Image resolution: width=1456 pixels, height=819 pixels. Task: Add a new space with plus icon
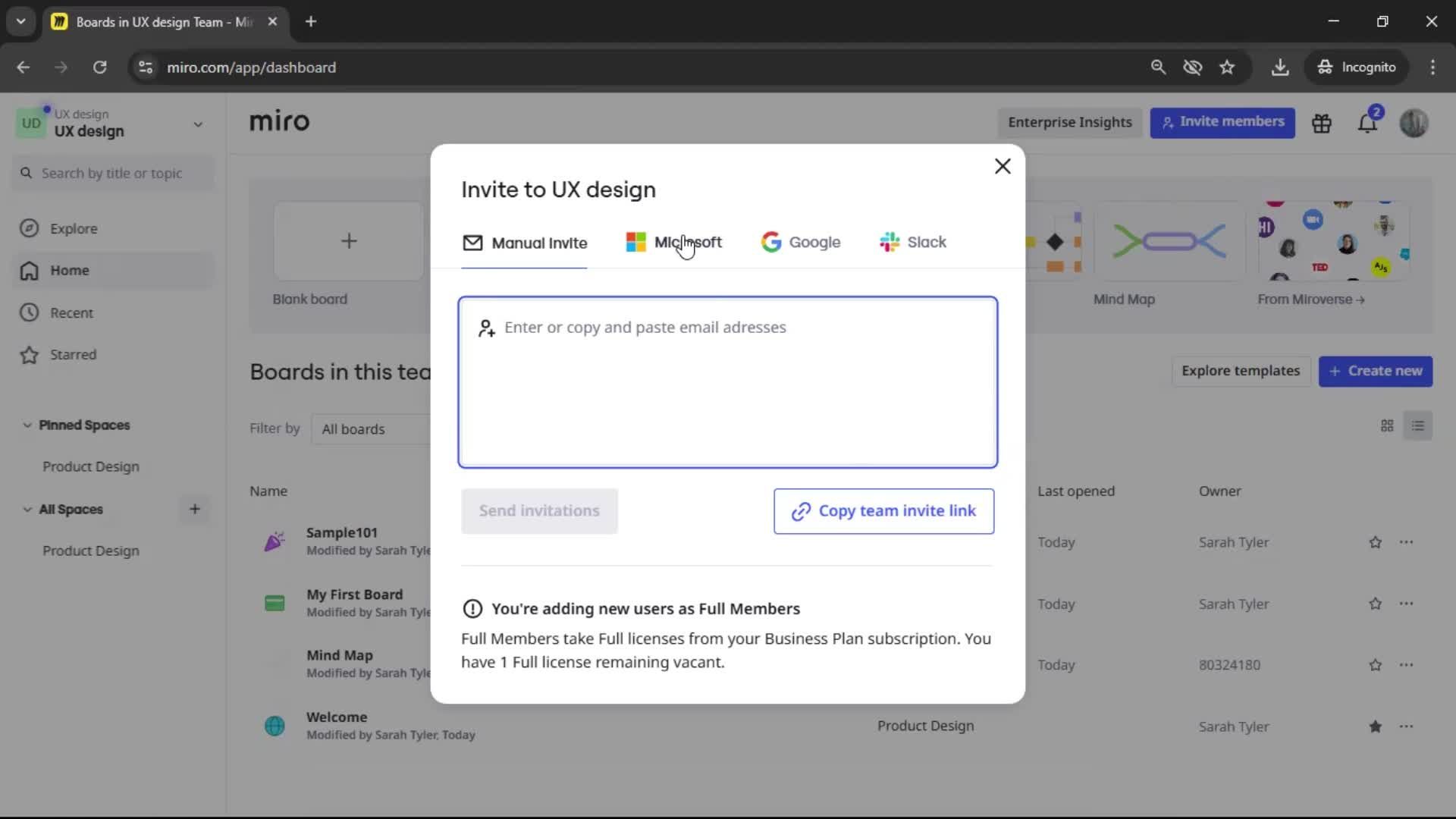[x=195, y=510]
